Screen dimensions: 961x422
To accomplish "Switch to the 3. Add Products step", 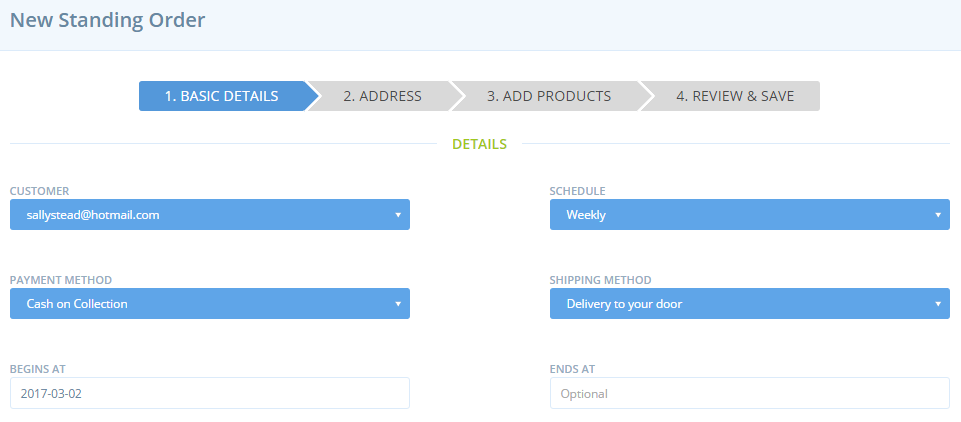I will pyautogui.click(x=549, y=96).
